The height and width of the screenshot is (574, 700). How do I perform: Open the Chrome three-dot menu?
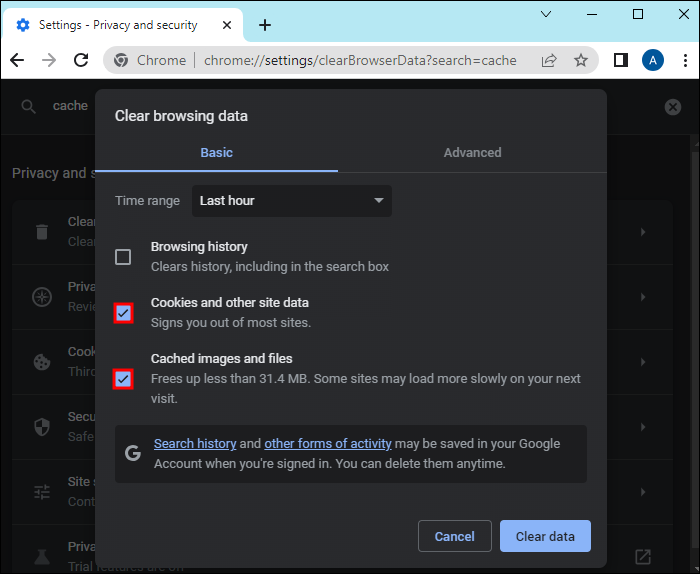[x=683, y=60]
